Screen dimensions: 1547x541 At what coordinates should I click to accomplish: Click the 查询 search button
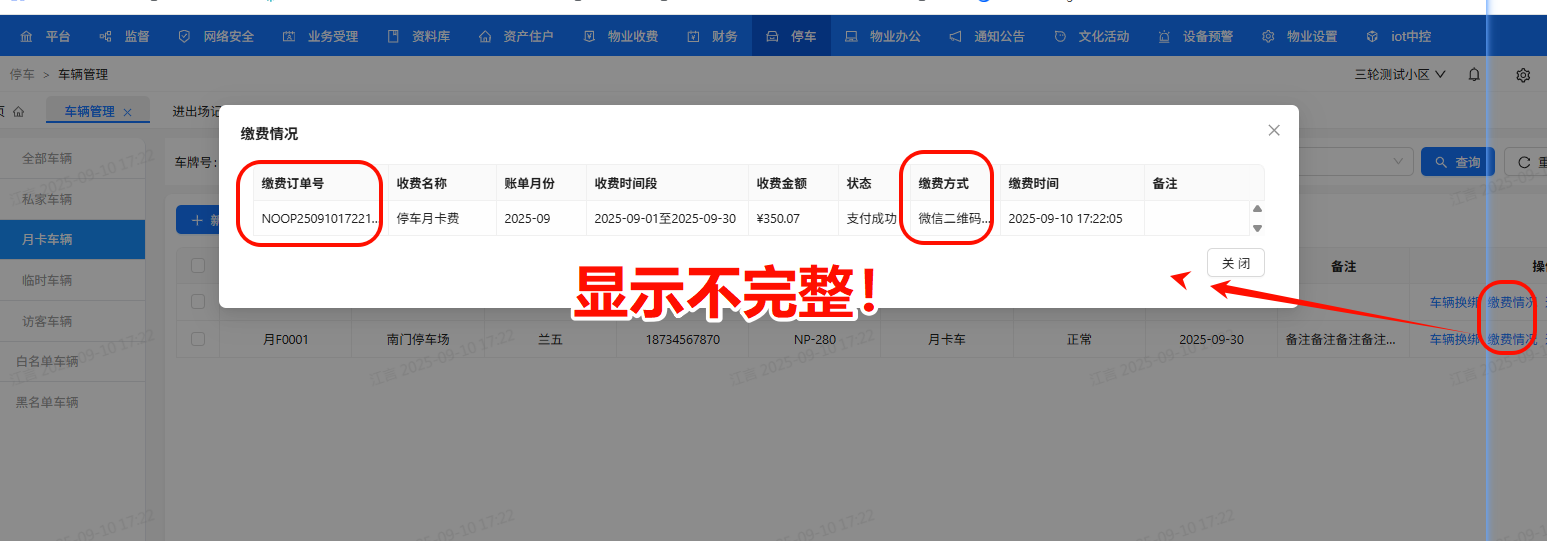1457,162
